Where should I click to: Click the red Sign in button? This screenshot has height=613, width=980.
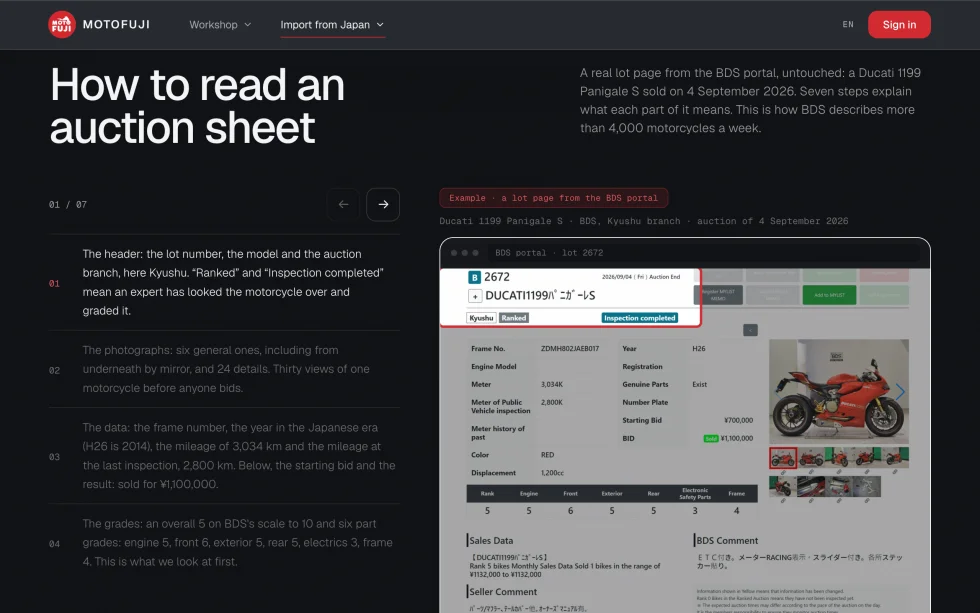click(899, 24)
